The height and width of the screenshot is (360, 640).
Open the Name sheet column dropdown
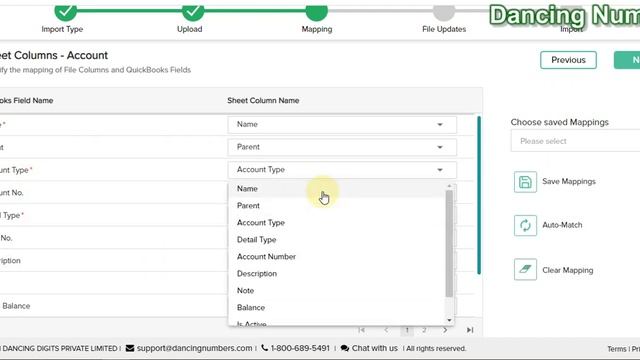point(342,124)
